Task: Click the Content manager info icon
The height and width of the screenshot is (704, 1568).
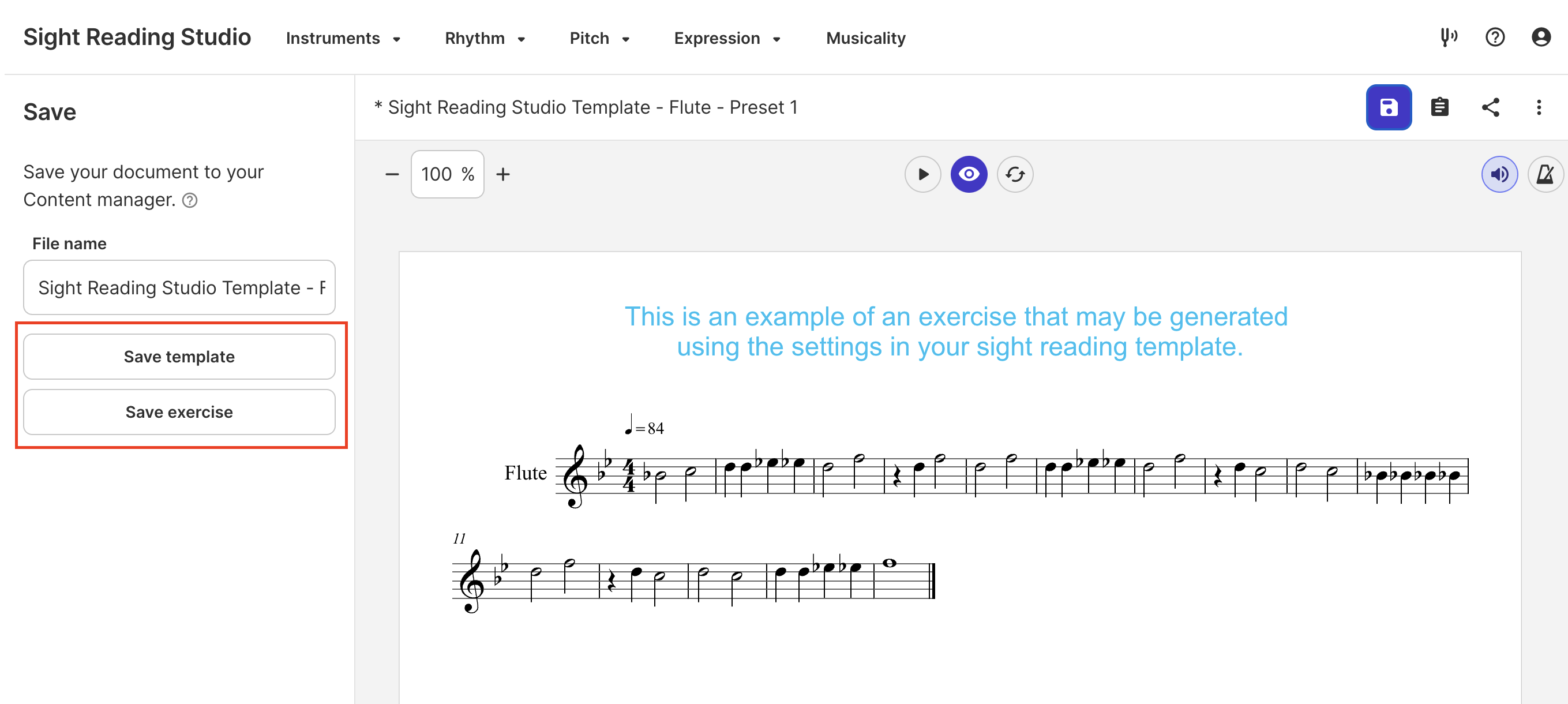Action: coord(190,200)
